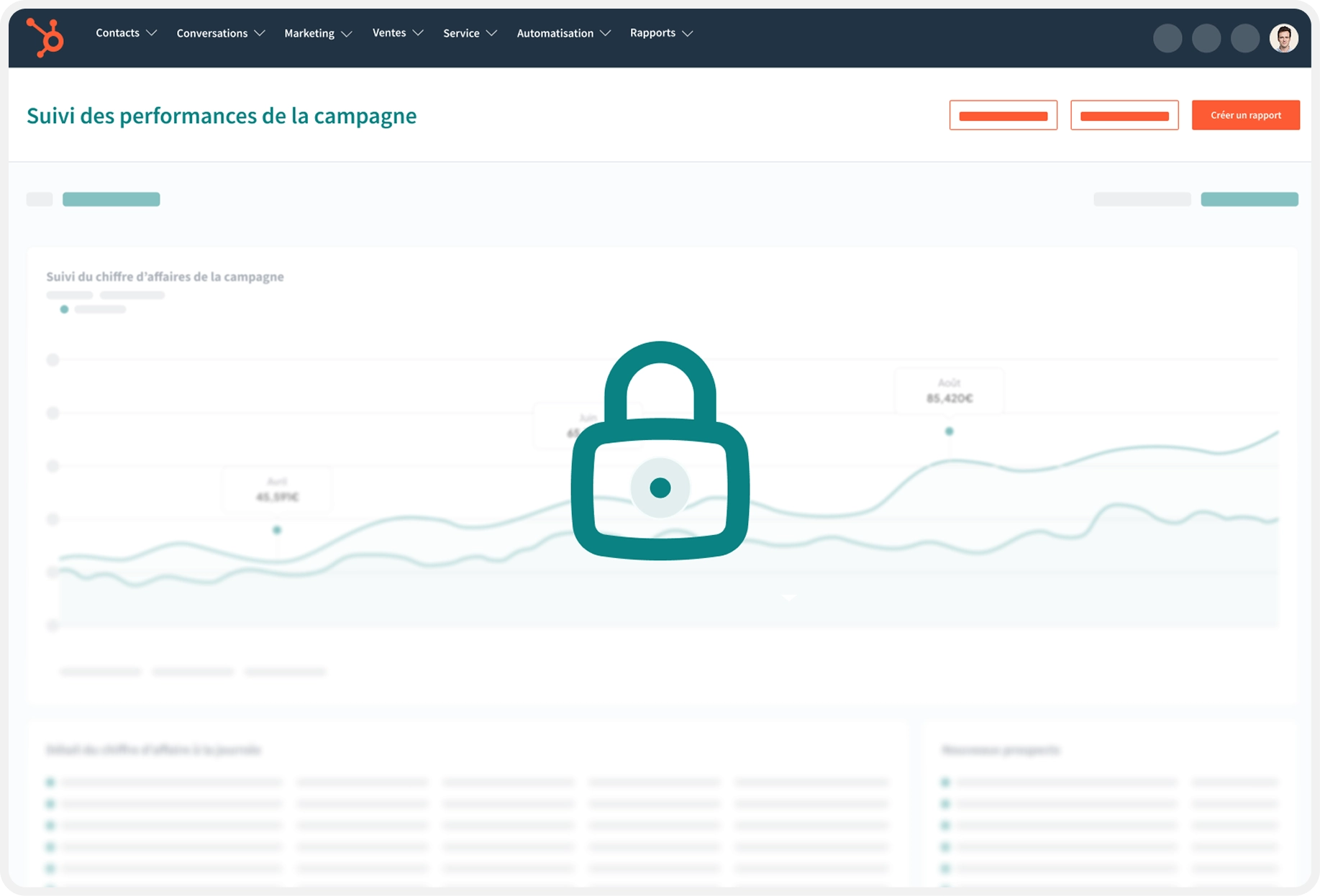Click the teal pill button at top right
The image size is (1320, 896).
click(1249, 199)
